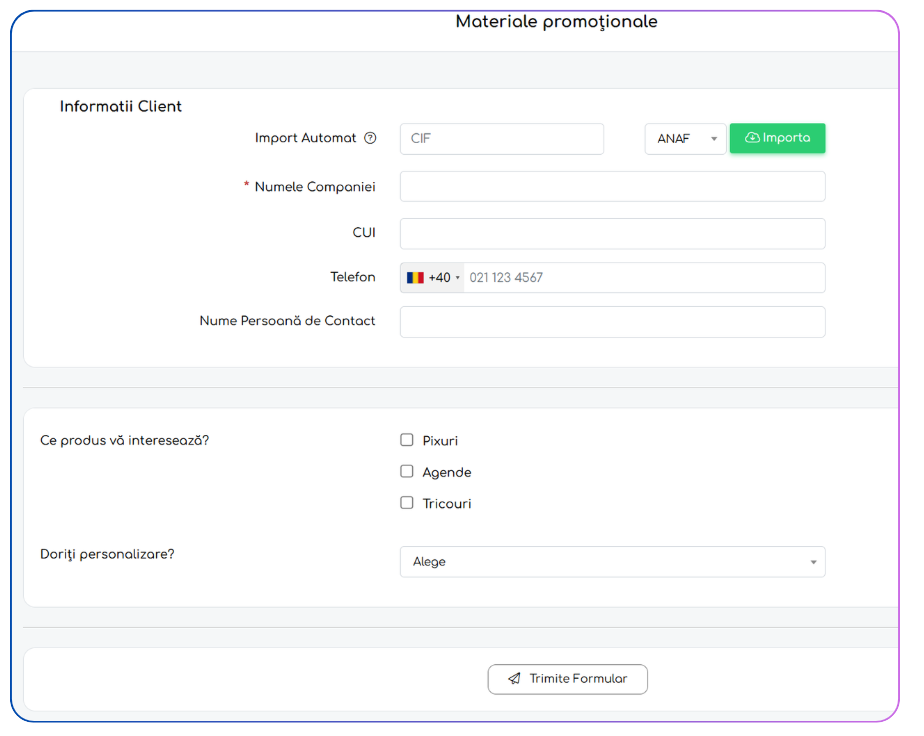Screen dimensions: 924x736
Task: Enable the Tricouri checkbox
Action: coord(407,503)
